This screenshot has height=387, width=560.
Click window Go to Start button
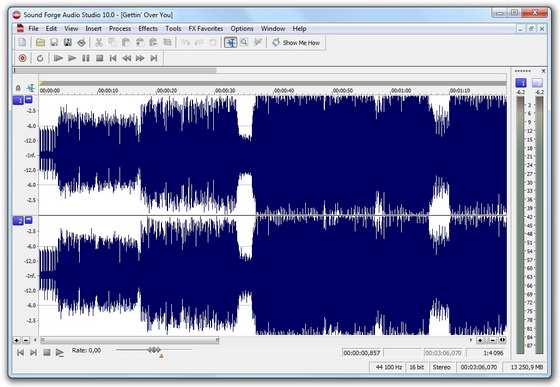pos(20,353)
